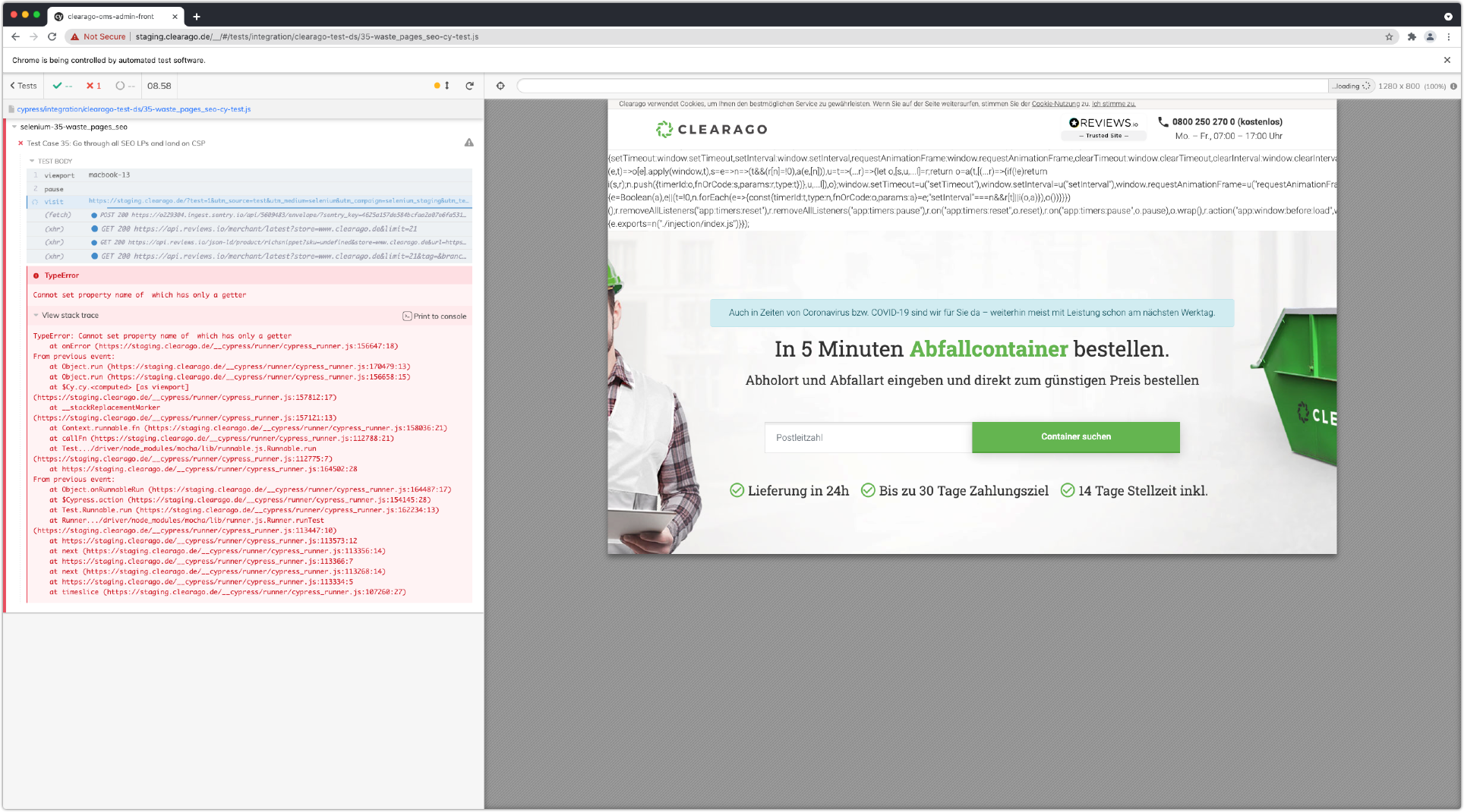1464x812 pixels.
Task: Bookmark the page with the star icon
Action: [x=1389, y=36]
